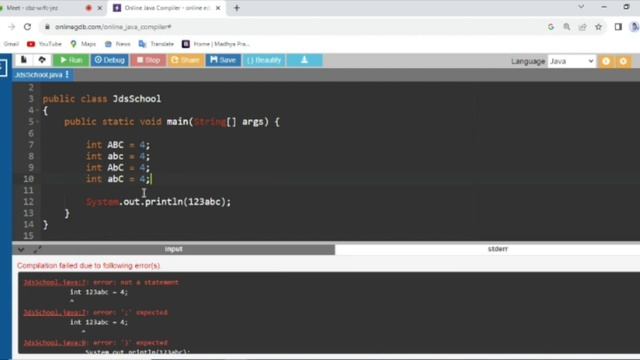Image resolution: width=640 pixels, height=360 pixels.
Task: Open the browser side panel icon
Action: [x=618, y=27]
